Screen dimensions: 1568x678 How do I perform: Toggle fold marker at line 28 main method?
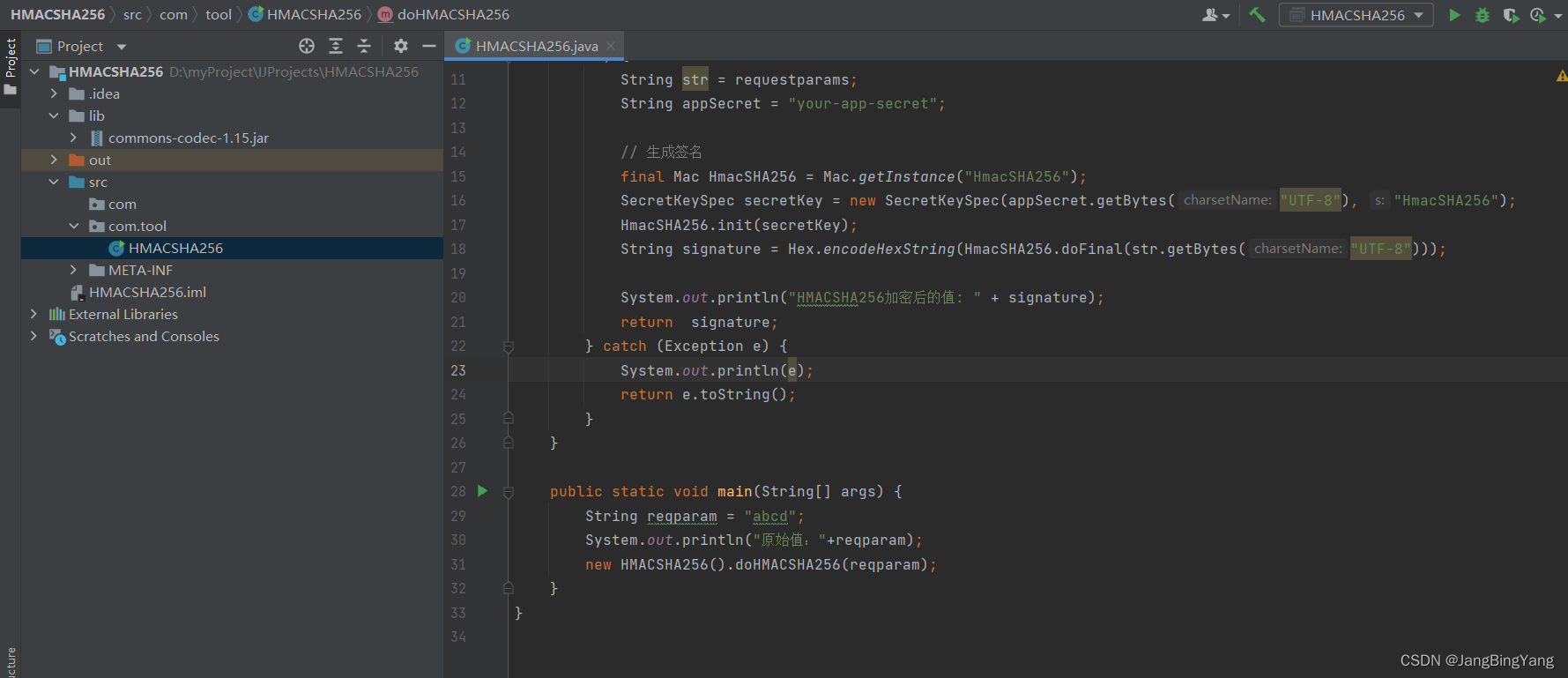pos(509,492)
